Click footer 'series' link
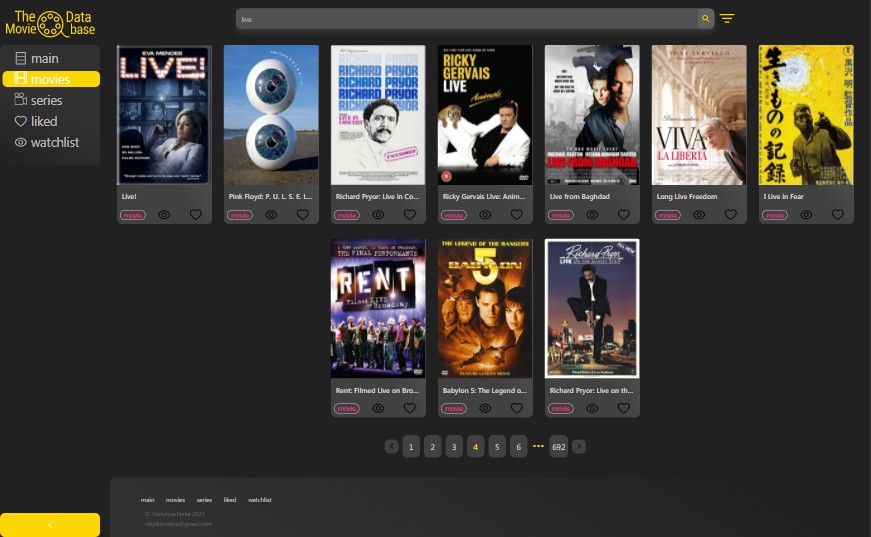This screenshot has height=537, width=871. click(204, 500)
